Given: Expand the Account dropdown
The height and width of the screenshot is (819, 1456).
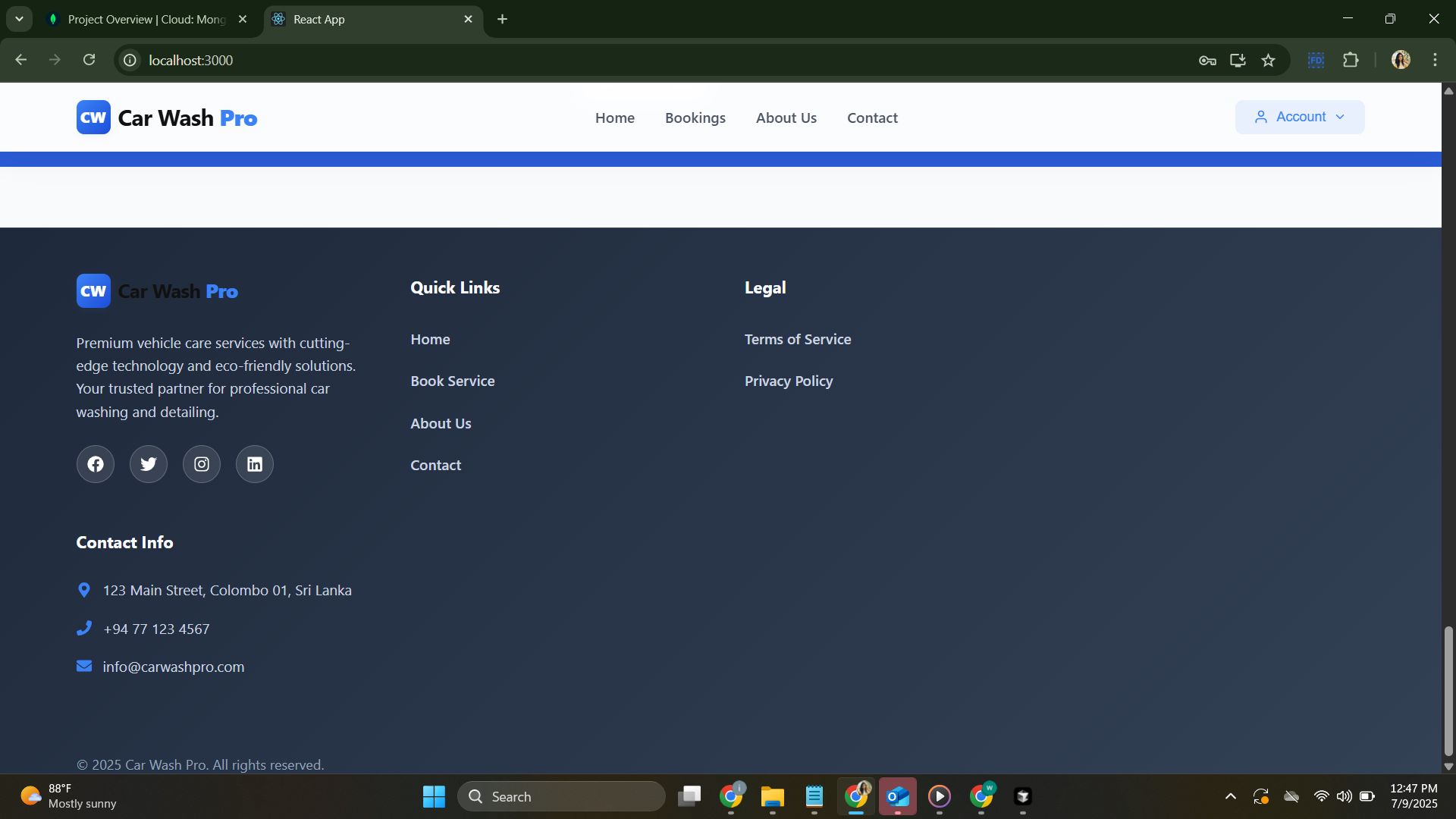Looking at the screenshot, I should [x=1299, y=117].
